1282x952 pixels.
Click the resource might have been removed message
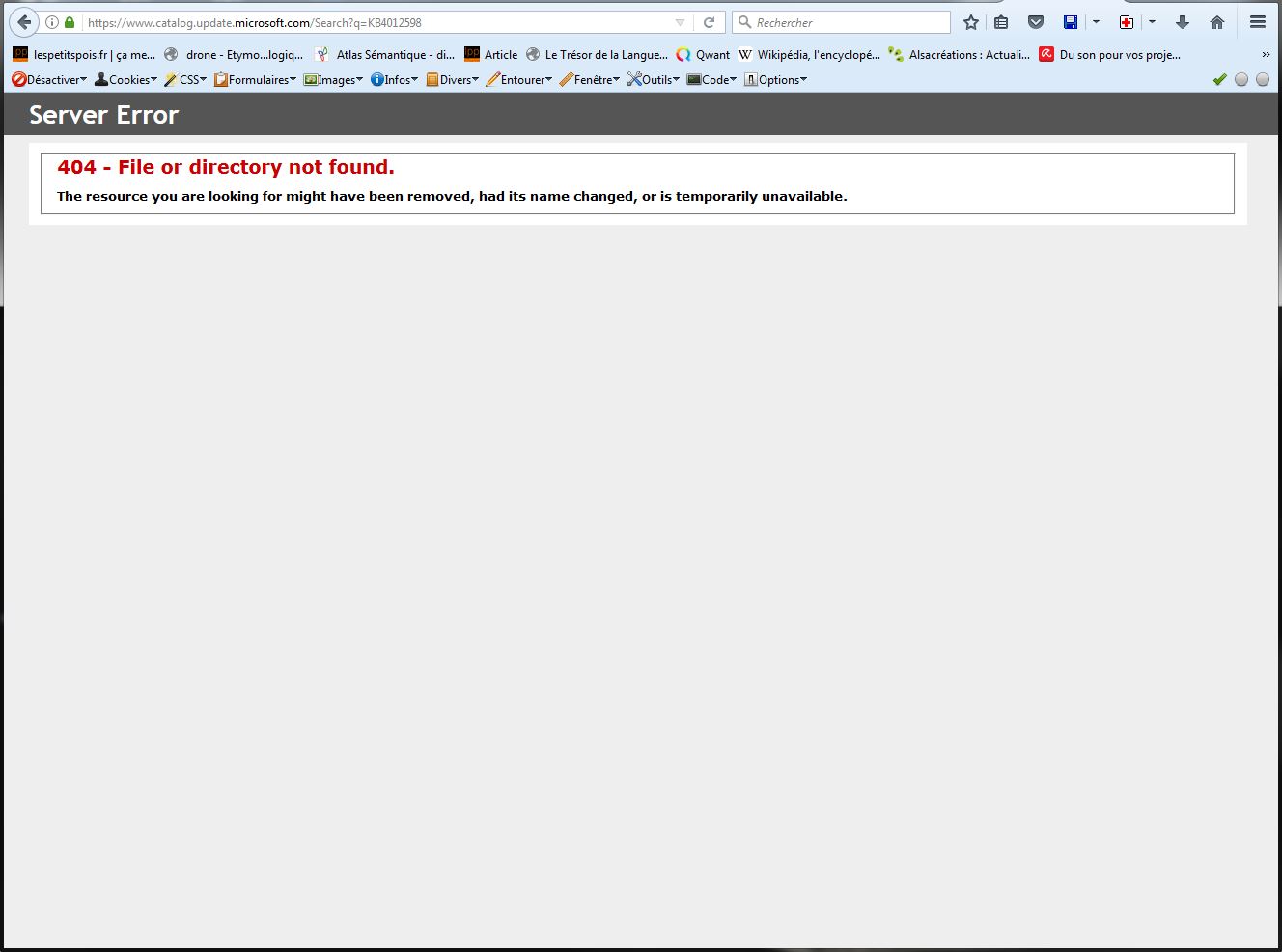click(x=452, y=196)
